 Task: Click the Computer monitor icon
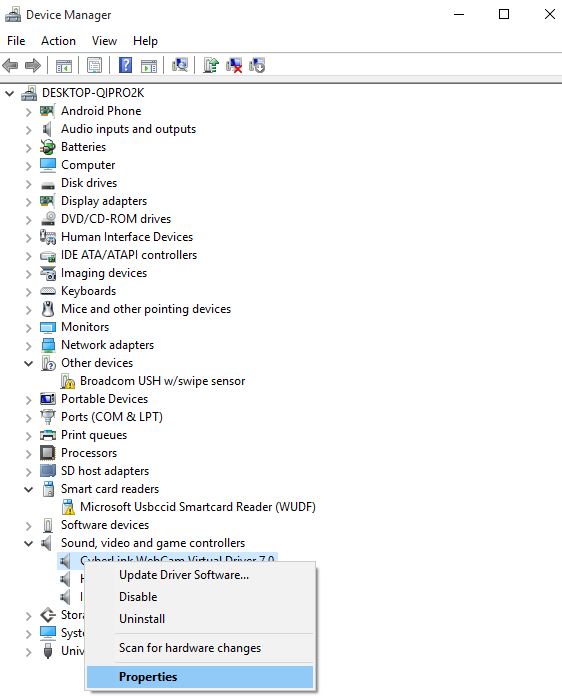point(47,165)
